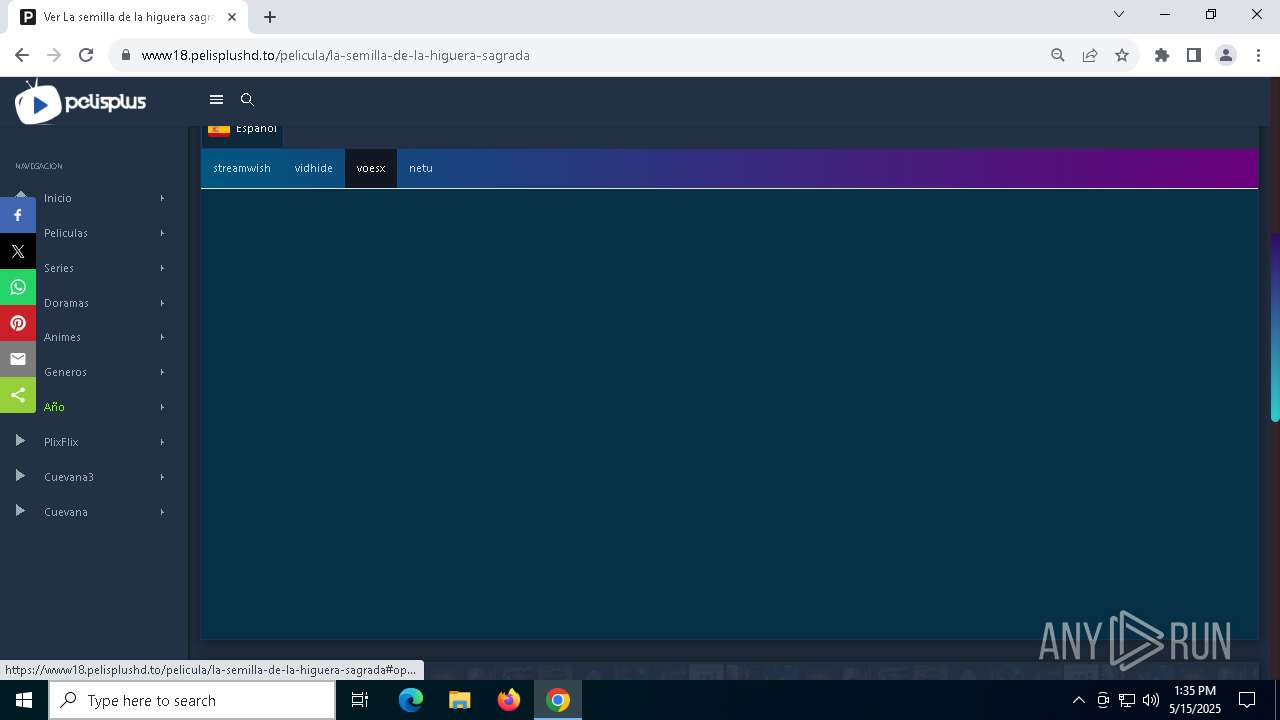Open Peliculas in navigation sidebar
1280x720 pixels.
pos(66,233)
